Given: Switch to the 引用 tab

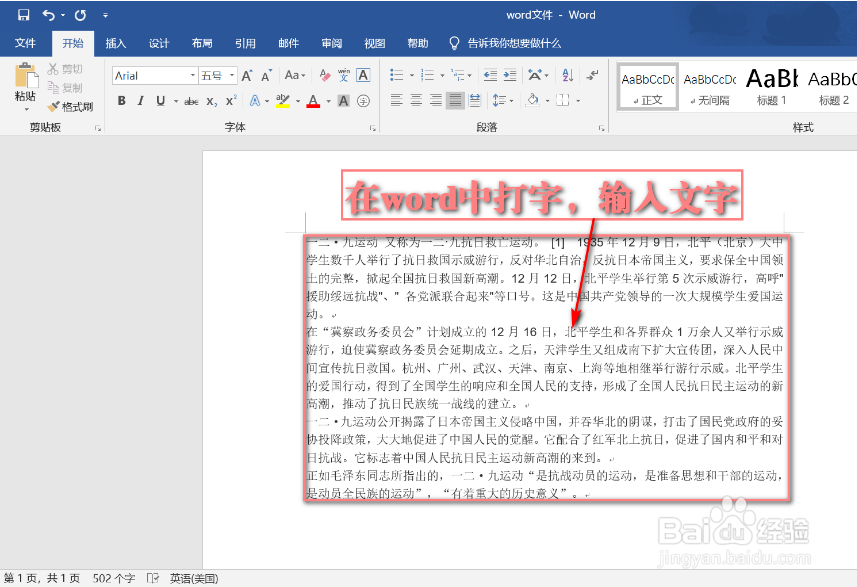Looking at the screenshot, I should click(245, 43).
